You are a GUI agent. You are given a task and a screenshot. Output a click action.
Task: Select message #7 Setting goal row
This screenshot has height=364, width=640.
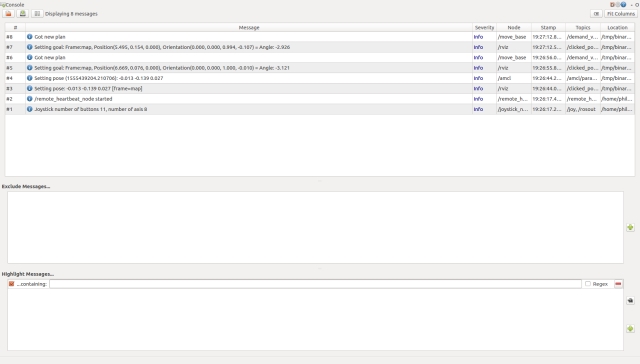click(320, 47)
